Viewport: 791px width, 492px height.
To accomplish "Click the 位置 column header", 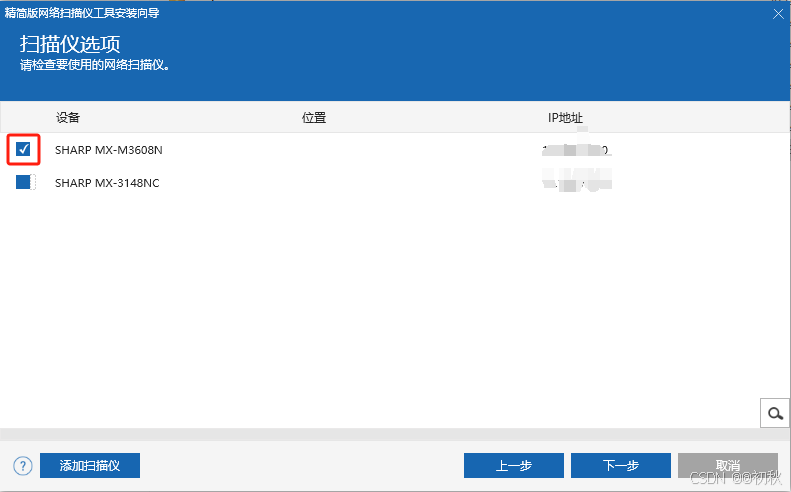I will pos(314,118).
